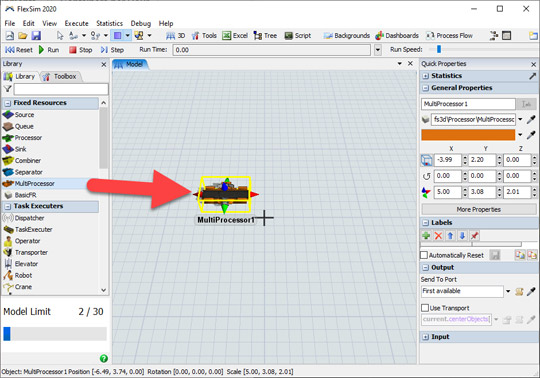Open the Tree view button

coord(265,35)
